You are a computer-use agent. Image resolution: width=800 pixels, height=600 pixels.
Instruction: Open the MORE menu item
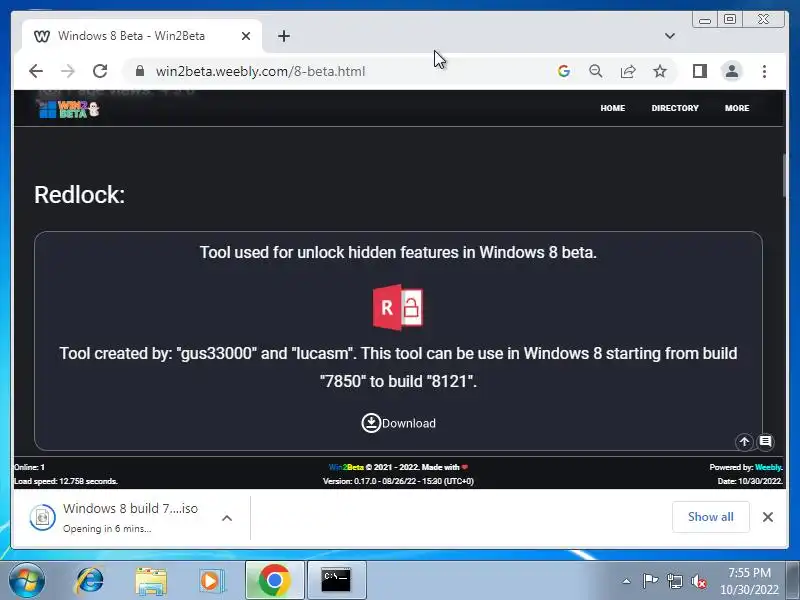click(x=737, y=108)
